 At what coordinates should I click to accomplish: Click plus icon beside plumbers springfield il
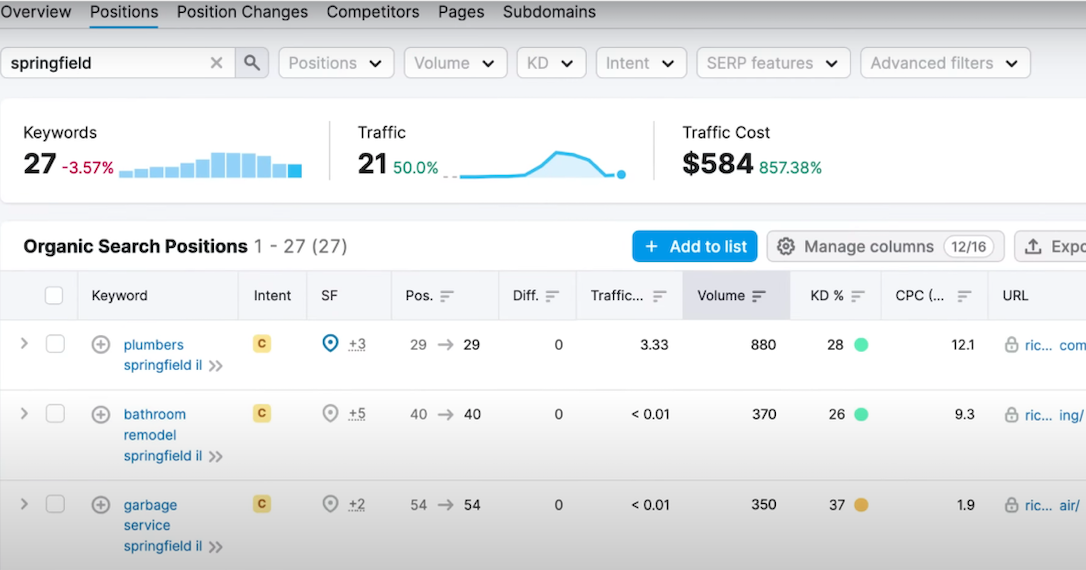pos(100,345)
